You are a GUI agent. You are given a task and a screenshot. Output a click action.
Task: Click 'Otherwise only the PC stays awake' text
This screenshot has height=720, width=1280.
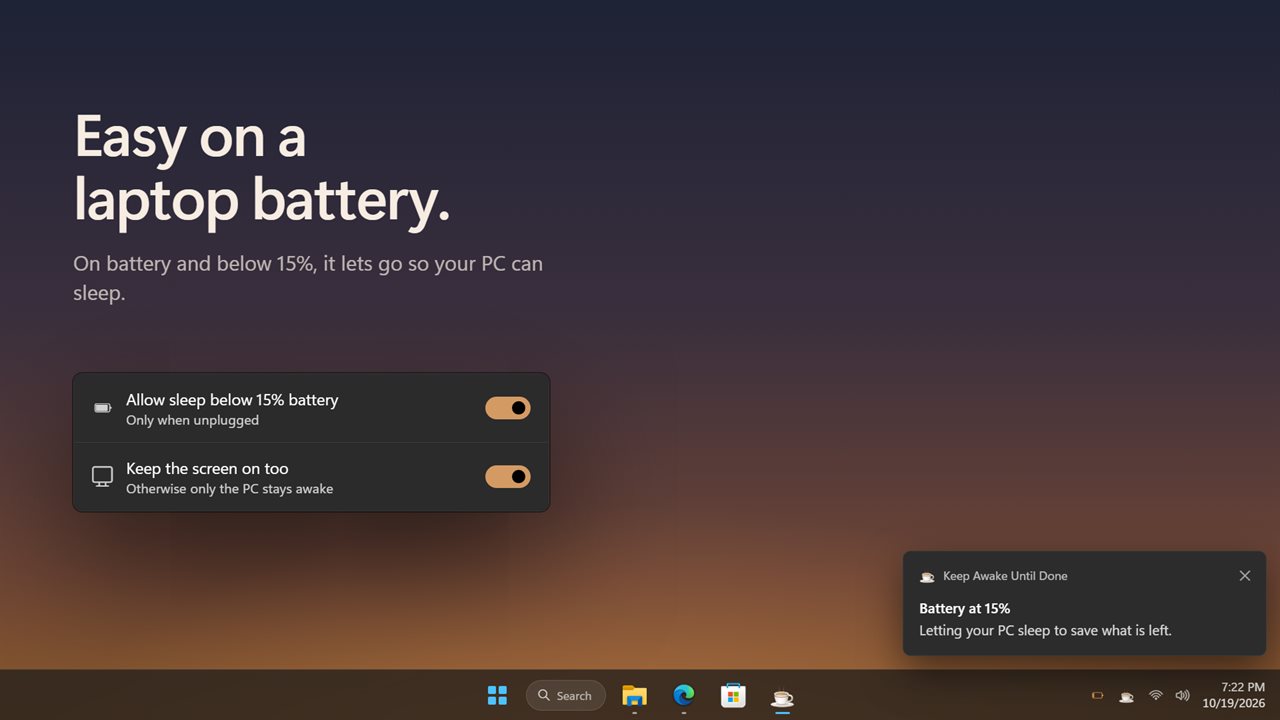click(x=229, y=489)
